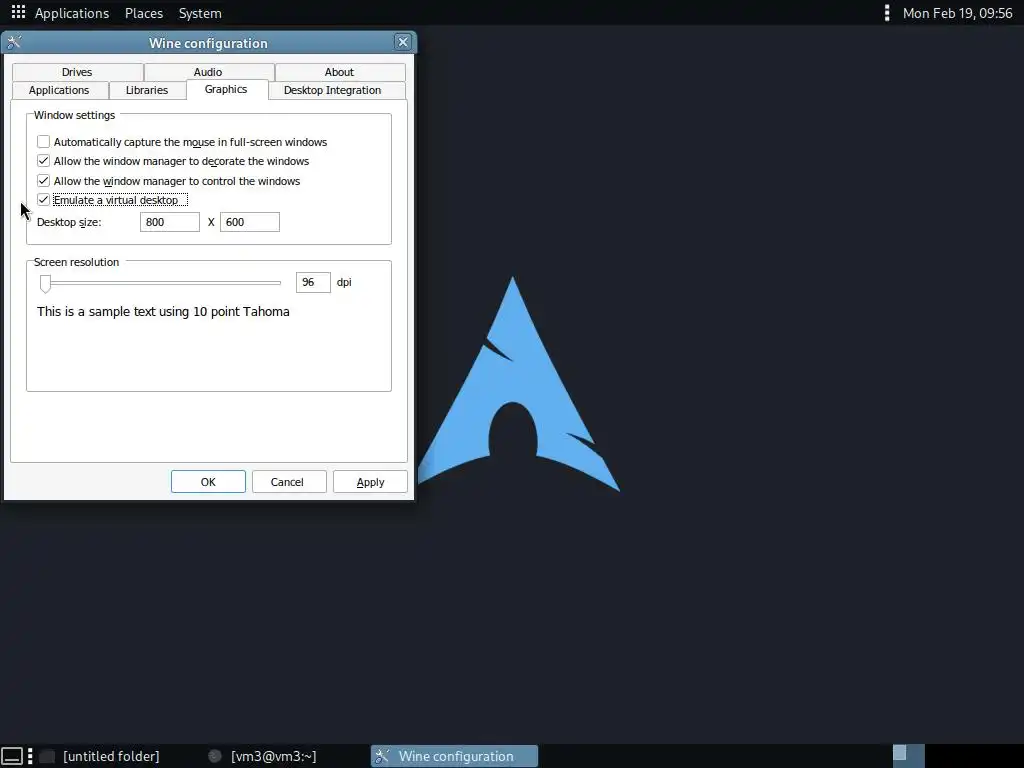Click the Wine configuration title bar icon
The width and height of the screenshot is (1024, 768).
click(x=14, y=43)
